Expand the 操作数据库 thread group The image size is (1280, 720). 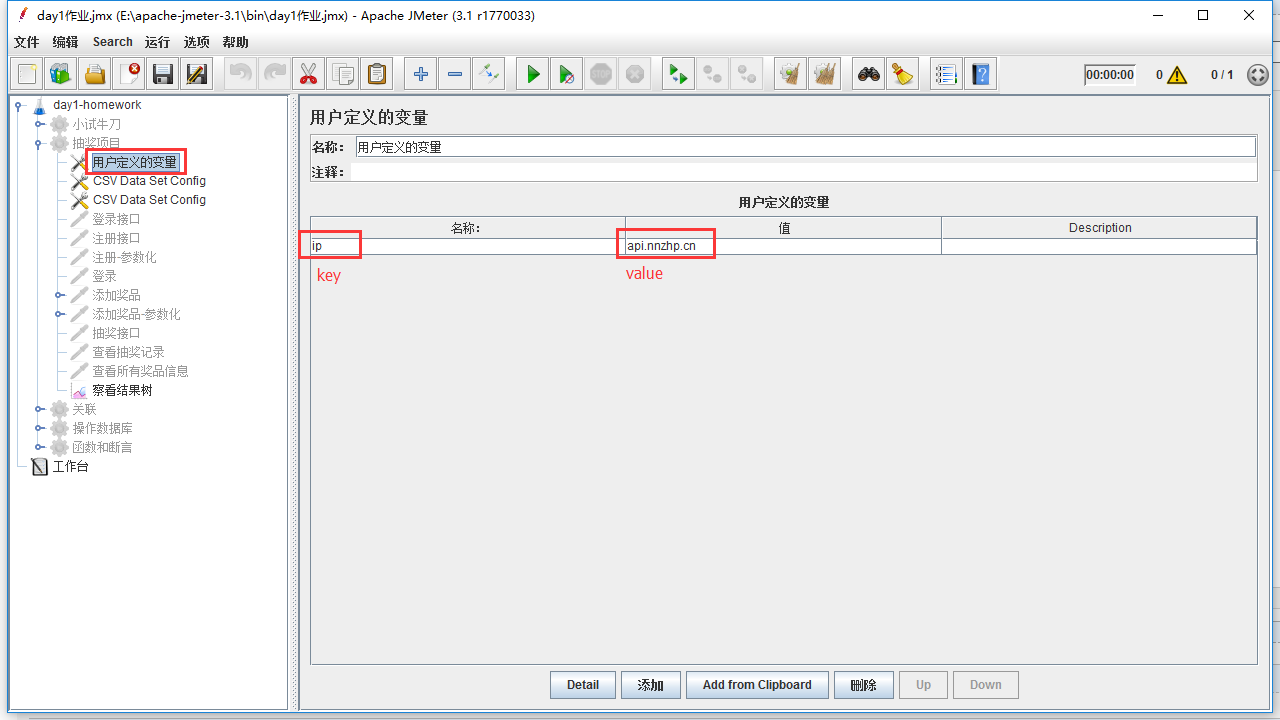point(39,428)
